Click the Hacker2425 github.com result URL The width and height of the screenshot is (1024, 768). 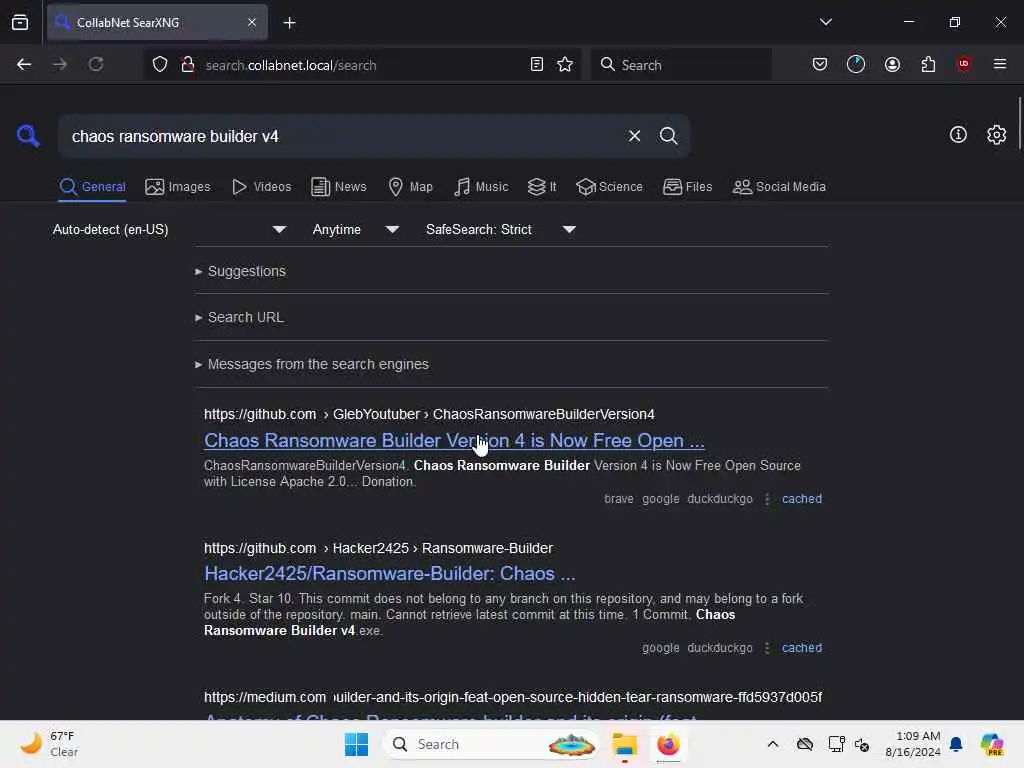coord(378,548)
